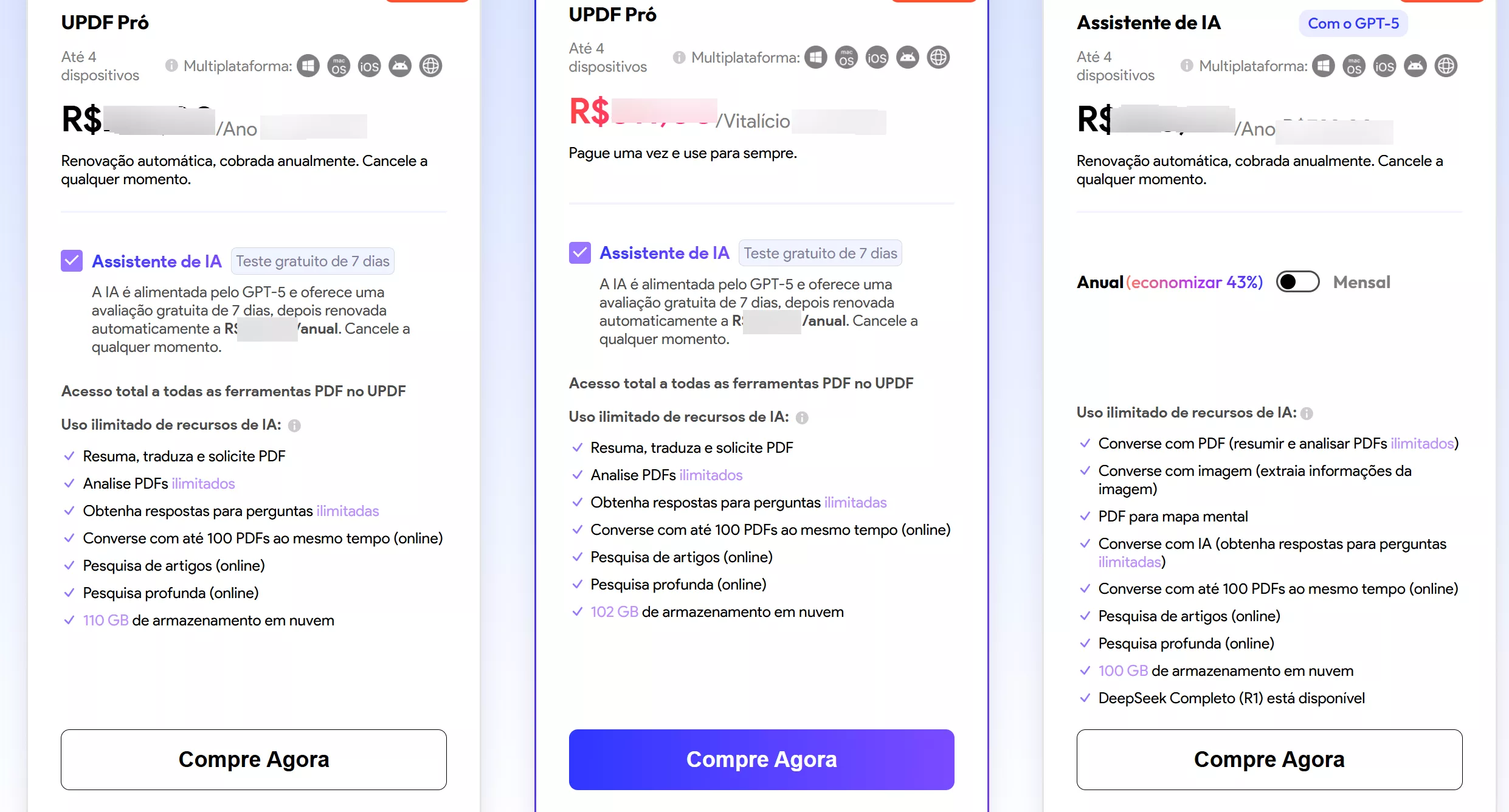
Task: Click the macOS icon in first UPDF Pró card
Action: pos(339,66)
